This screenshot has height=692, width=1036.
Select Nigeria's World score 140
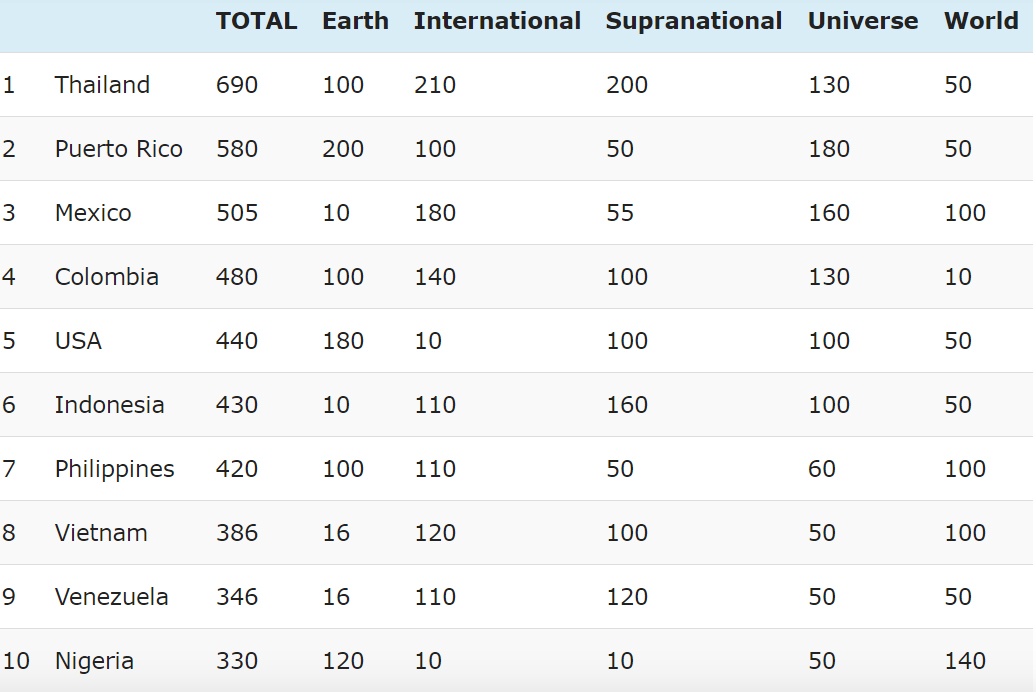pyautogui.click(x=965, y=661)
